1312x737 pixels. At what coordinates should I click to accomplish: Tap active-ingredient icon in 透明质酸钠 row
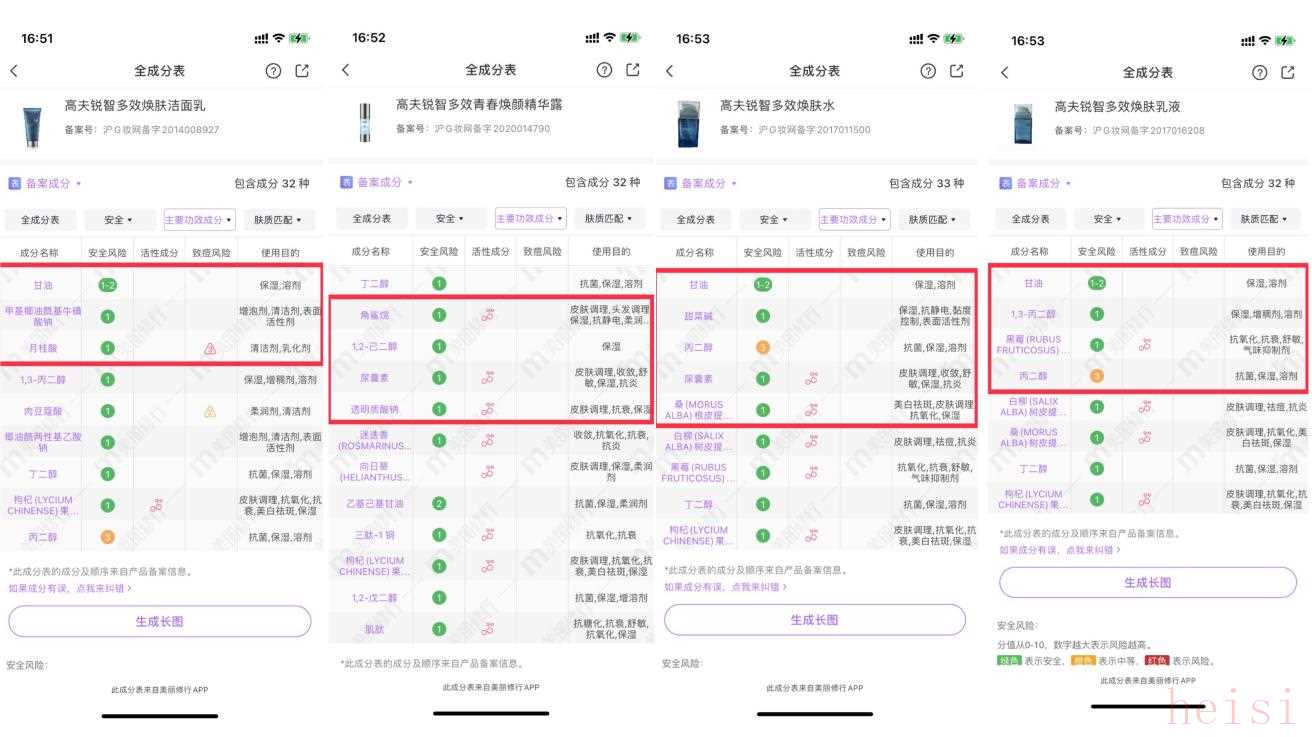(488, 409)
